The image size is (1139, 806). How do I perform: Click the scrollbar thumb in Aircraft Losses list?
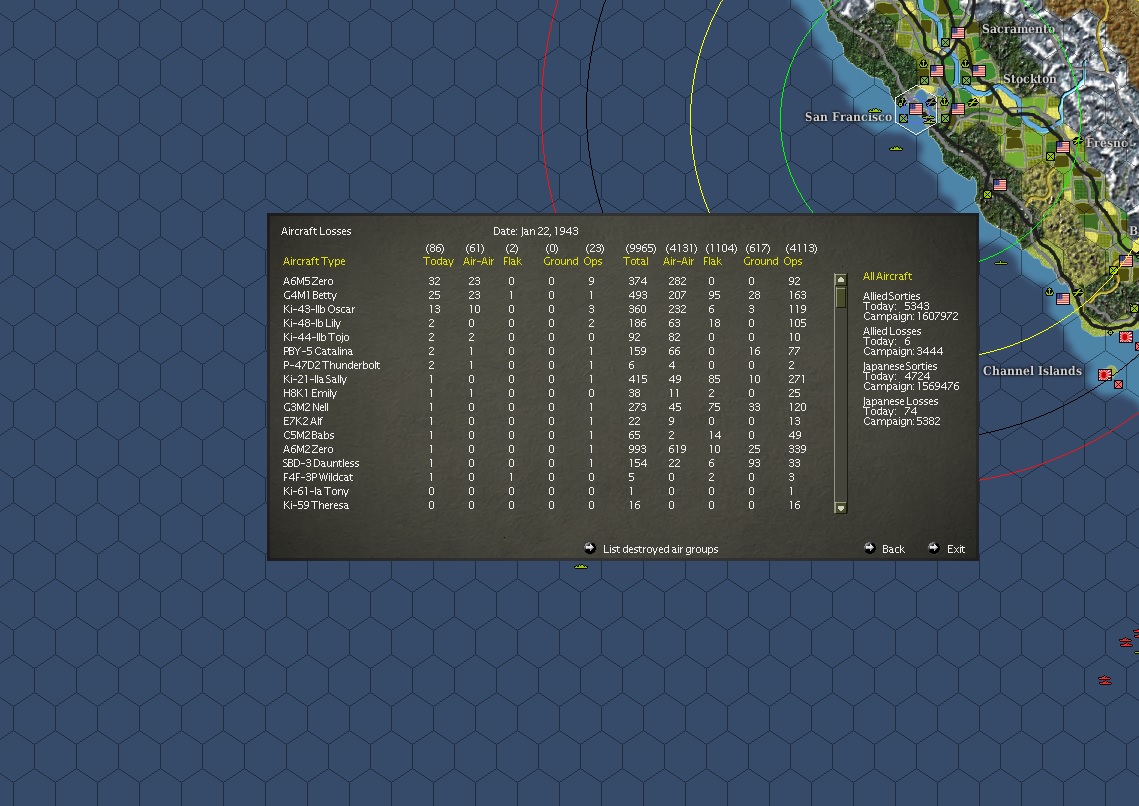(x=840, y=297)
